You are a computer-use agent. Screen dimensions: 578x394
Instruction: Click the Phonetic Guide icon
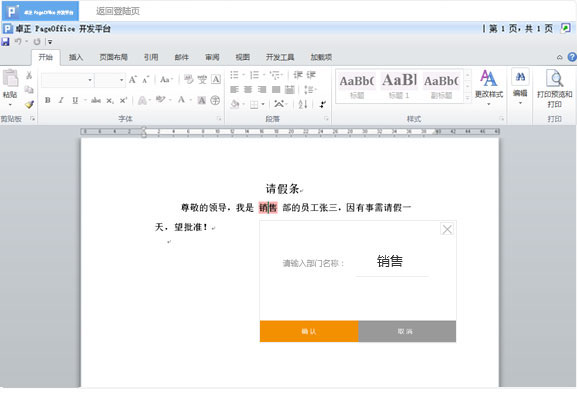pos(202,79)
